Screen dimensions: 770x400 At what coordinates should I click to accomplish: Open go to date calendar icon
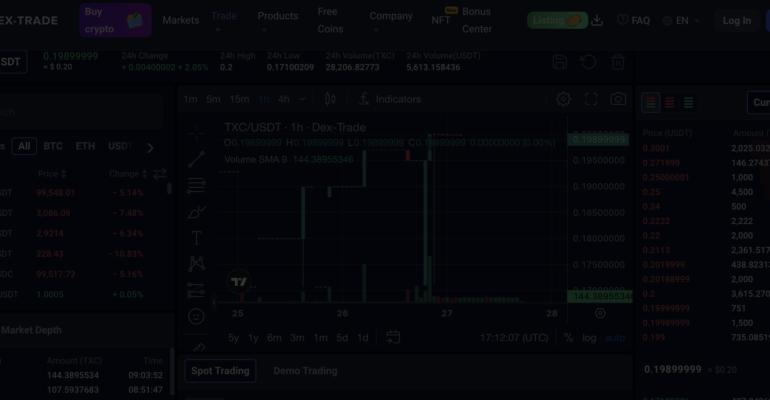(x=393, y=337)
